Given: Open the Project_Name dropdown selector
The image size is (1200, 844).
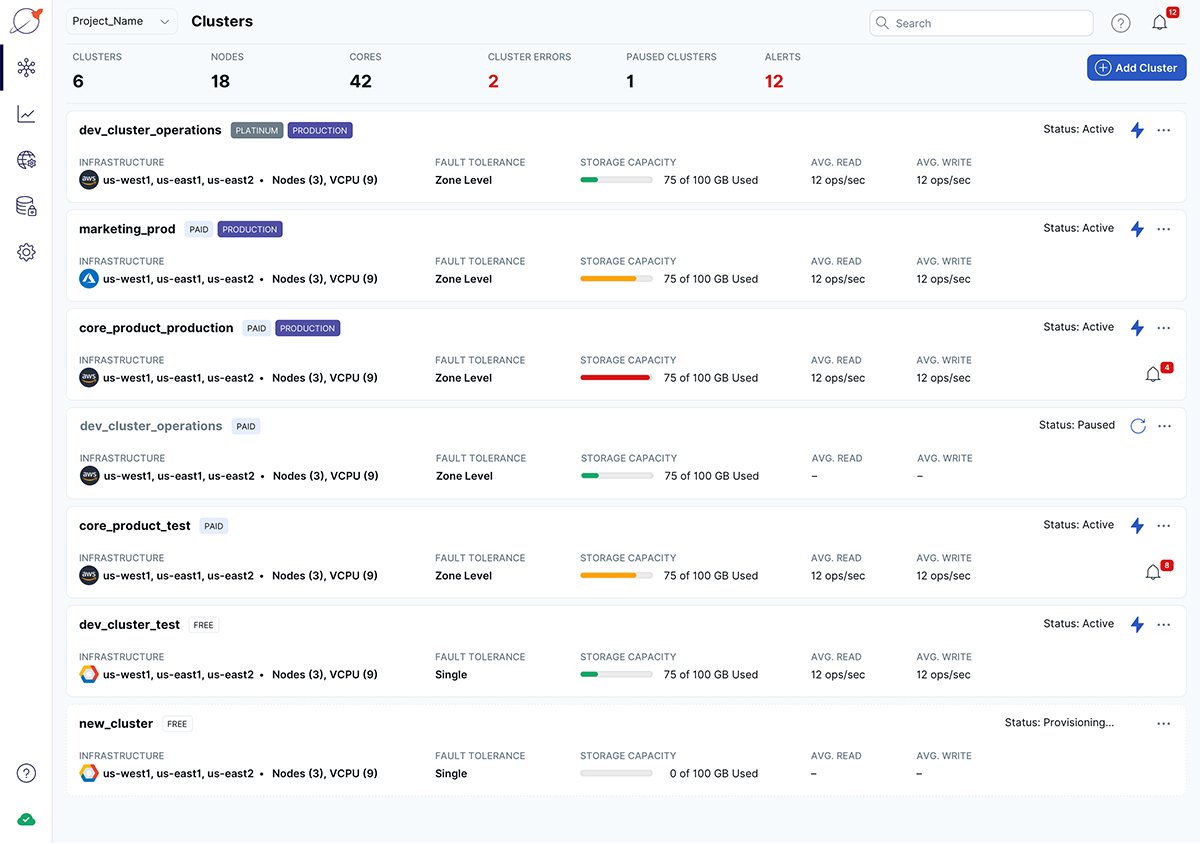Looking at the screenshot, I should (121, 20).
